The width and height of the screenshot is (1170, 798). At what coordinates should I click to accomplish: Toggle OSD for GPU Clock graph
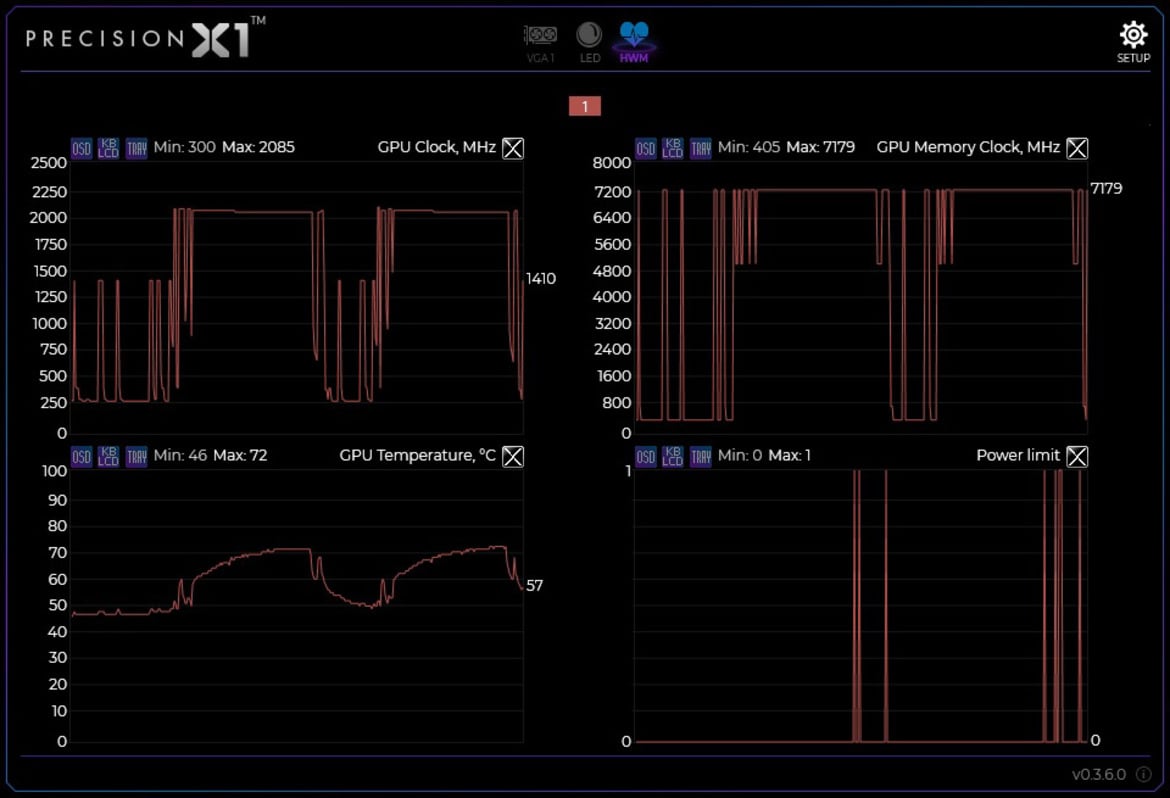pos(81,149)
